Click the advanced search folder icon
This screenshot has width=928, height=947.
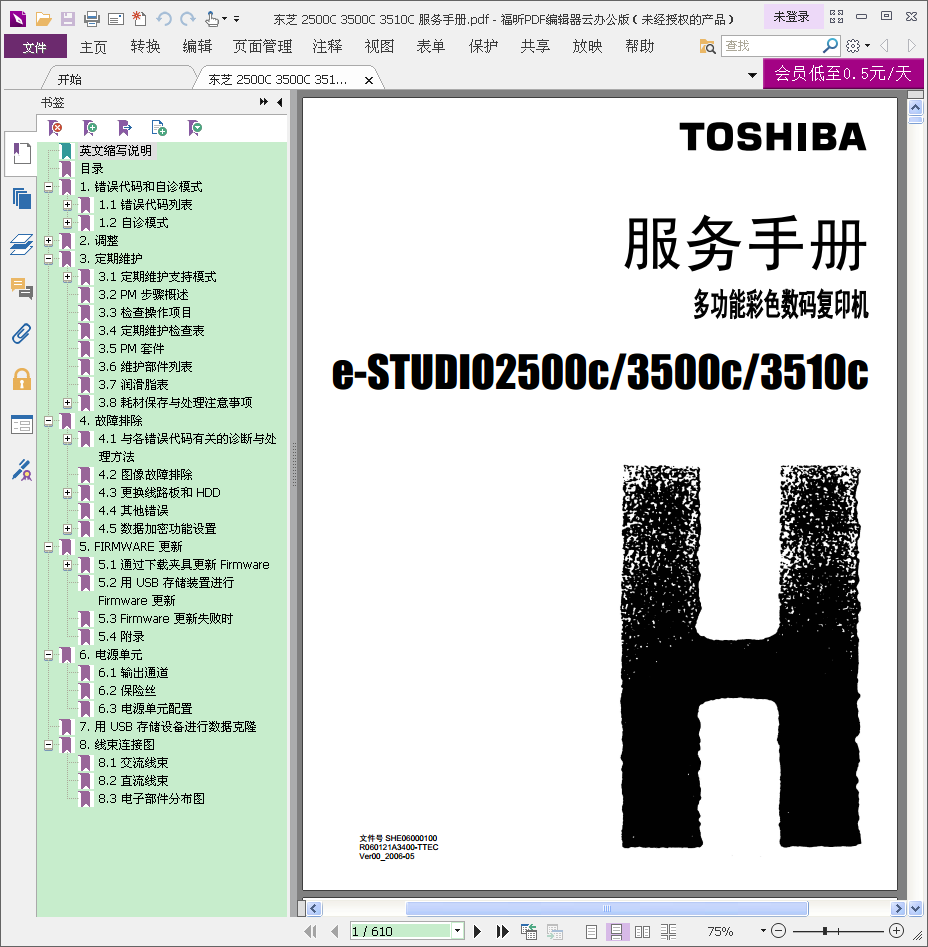coord(707,46)
